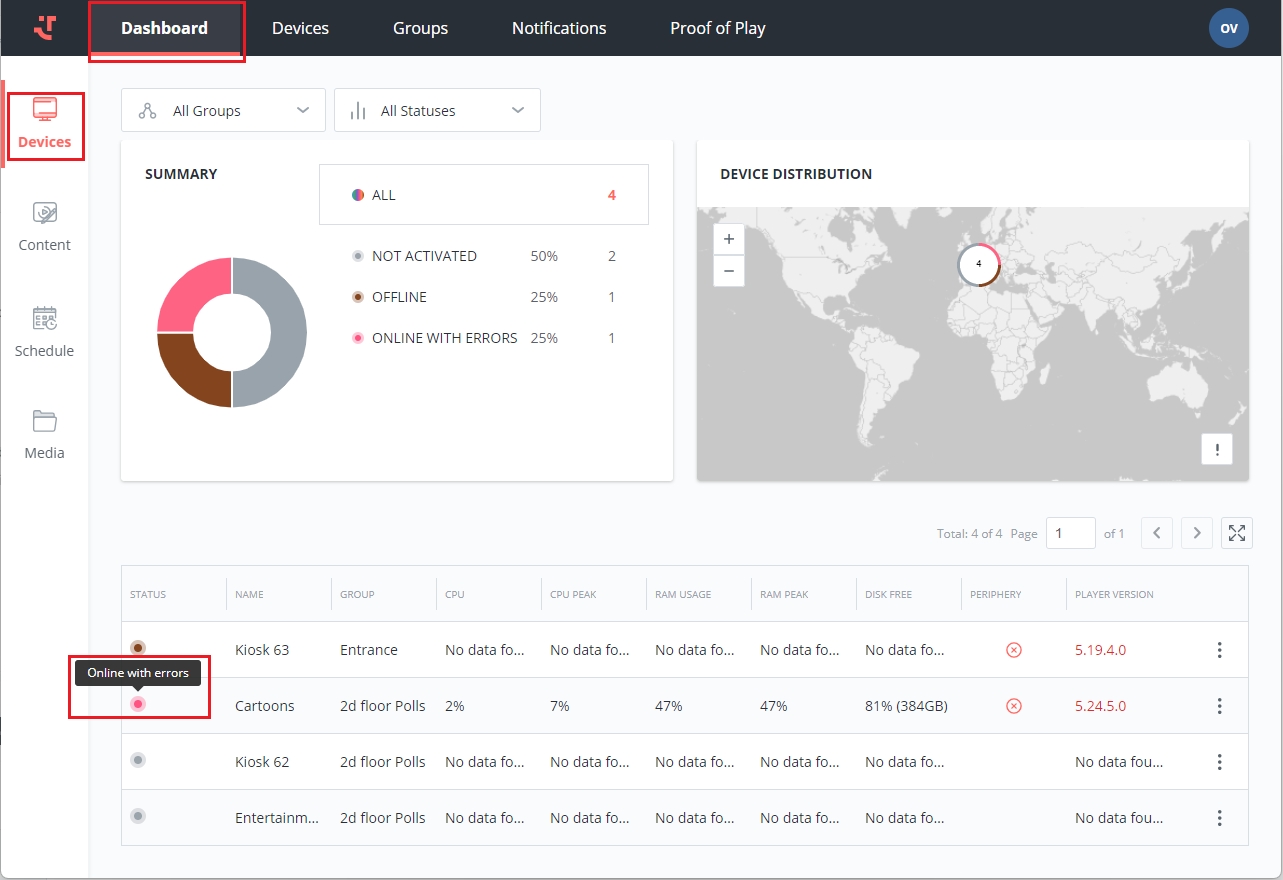Screen dimensions: 1283x880
Task: Click player version 5.24.5.0 link
Action: coord(1100,706)
